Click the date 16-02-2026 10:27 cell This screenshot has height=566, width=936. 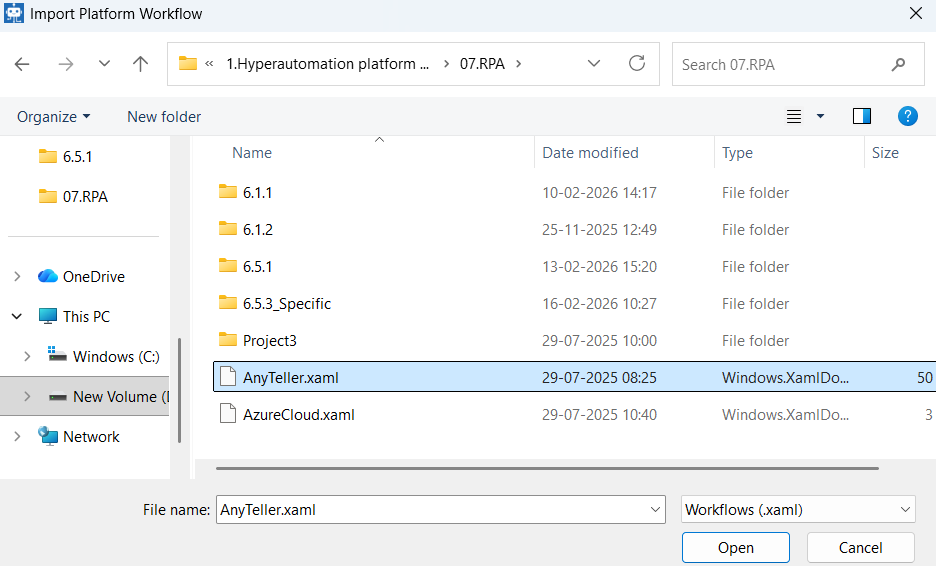(x=599, y=304)
